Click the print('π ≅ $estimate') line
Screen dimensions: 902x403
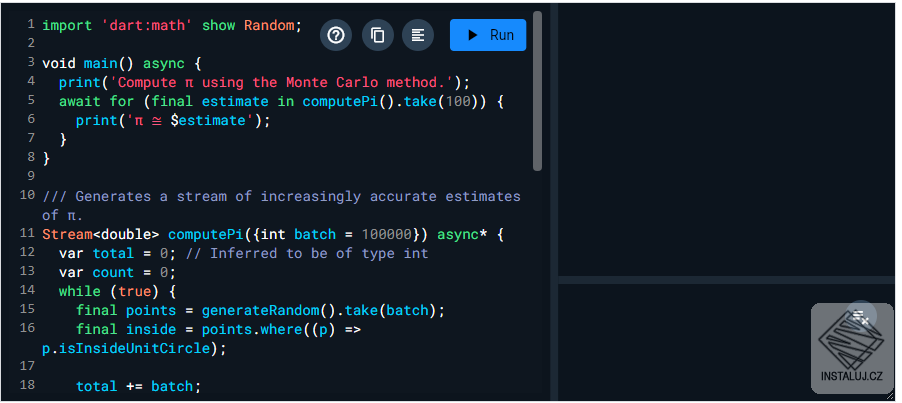(173, 121)
